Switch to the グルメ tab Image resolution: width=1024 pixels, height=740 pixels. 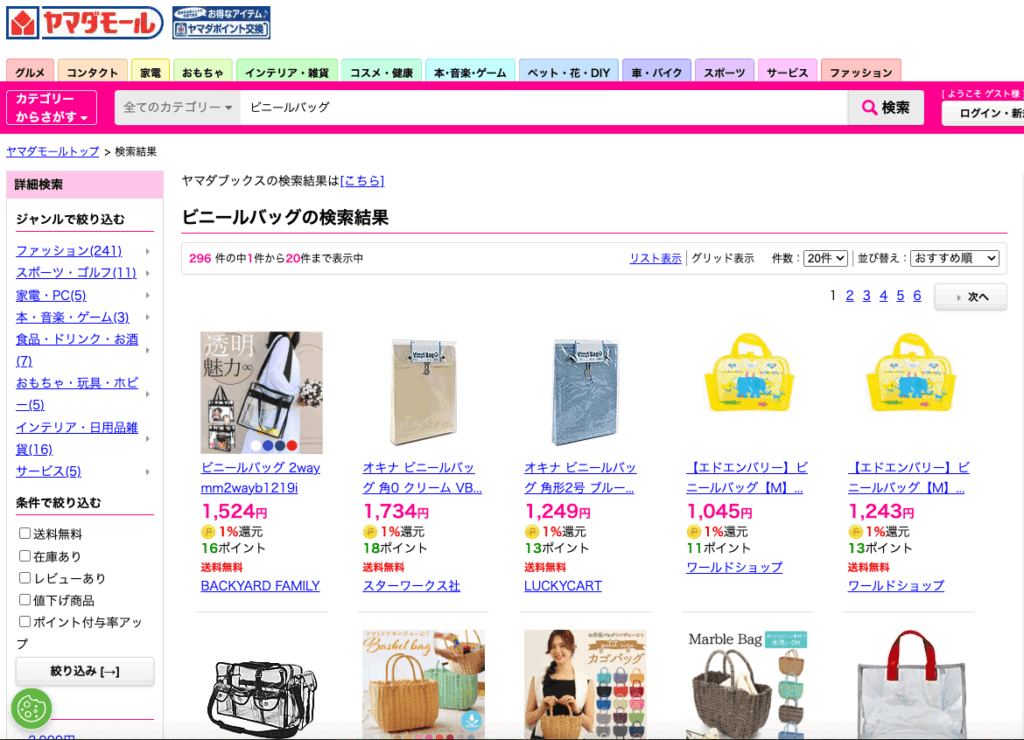[x=30, y=71]
